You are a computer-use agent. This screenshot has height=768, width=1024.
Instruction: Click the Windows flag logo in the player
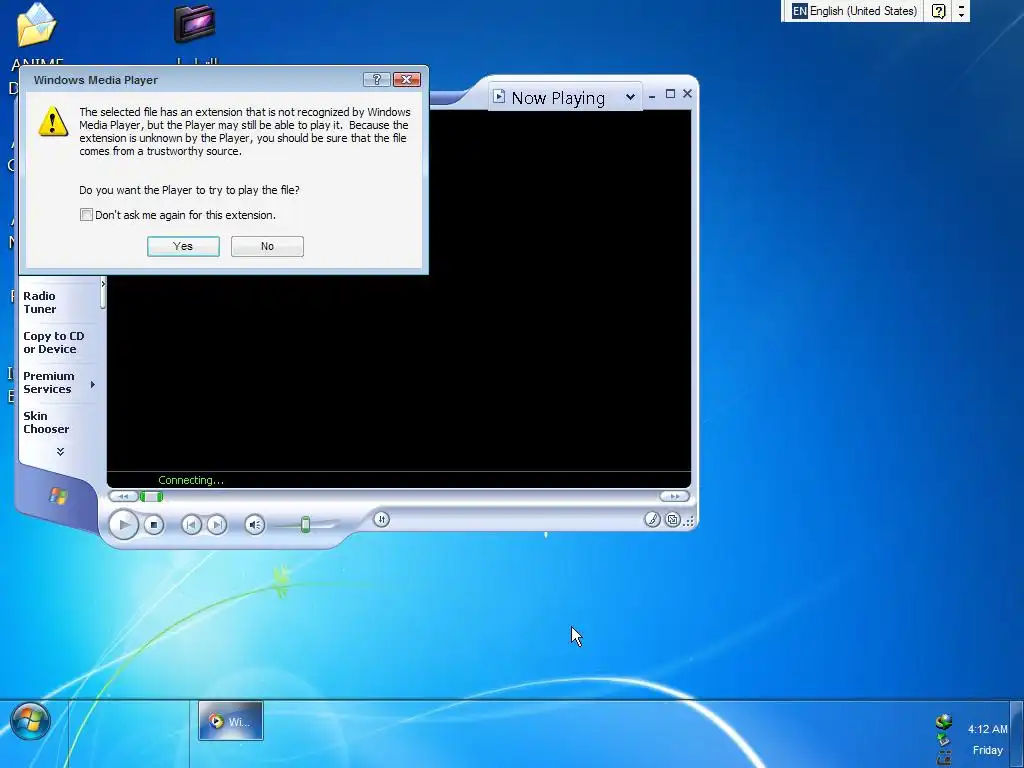[x=58, y=496]
